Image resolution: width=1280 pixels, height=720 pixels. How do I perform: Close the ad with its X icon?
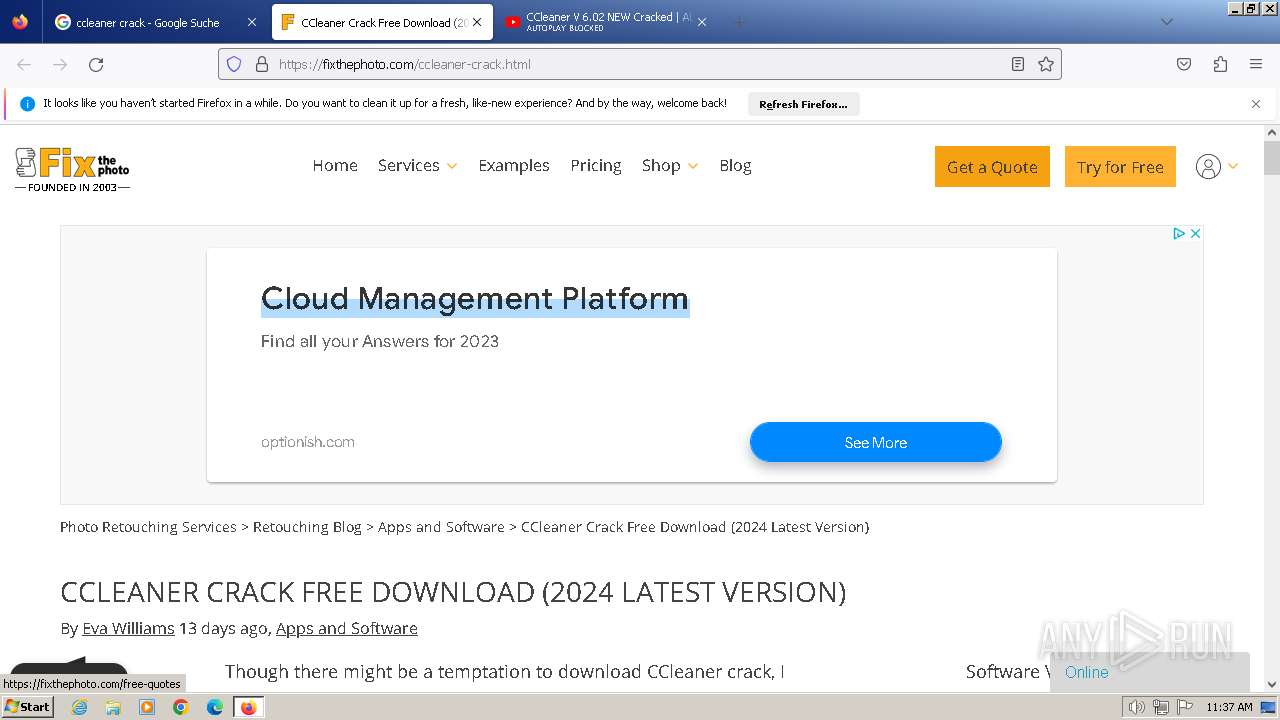[x=1195, y=233]
